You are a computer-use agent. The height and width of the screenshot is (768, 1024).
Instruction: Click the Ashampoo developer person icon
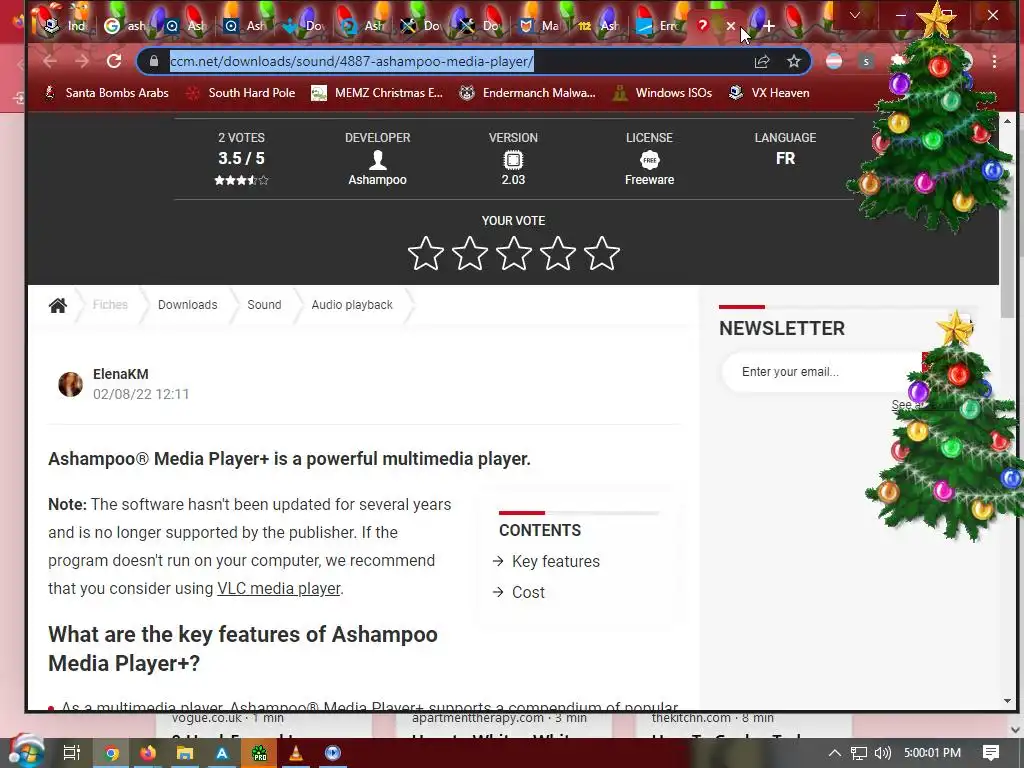[x=377, y=160]
